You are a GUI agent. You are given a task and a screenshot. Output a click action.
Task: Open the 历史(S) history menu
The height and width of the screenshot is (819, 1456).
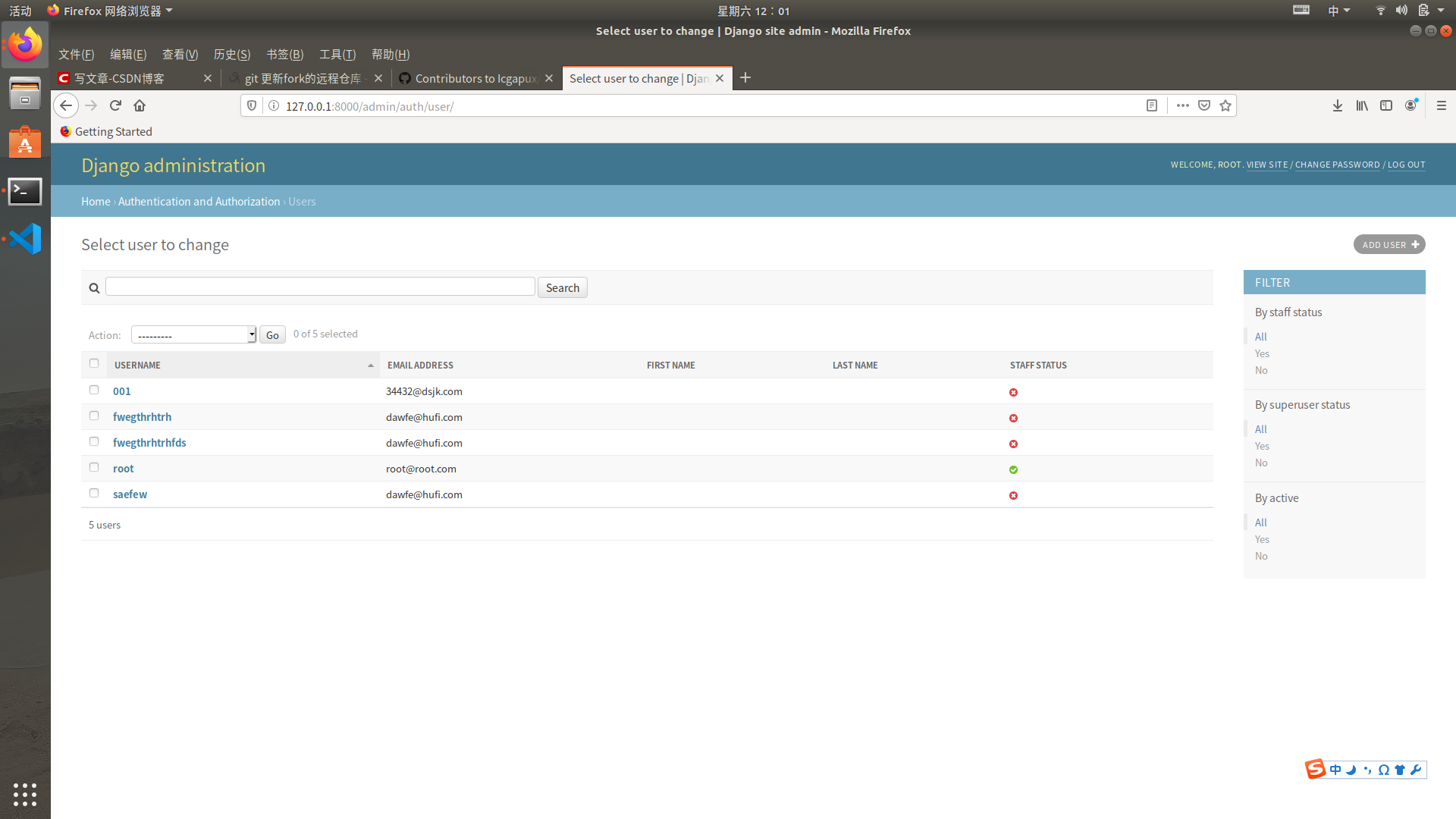(x=231, y=55)
